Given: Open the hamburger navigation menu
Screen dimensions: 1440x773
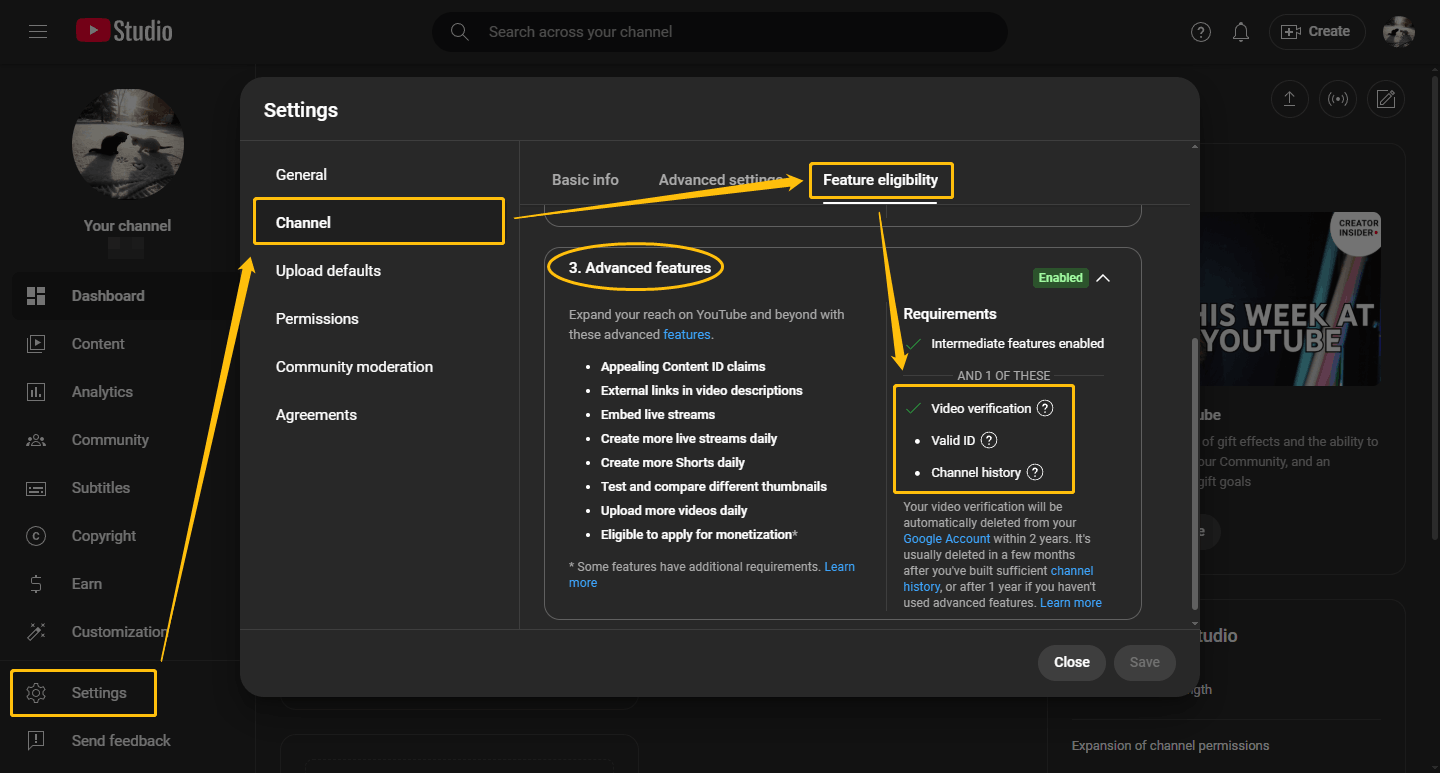Looking at the screenshot, I should pyautogui.click(x=38, y=32).
